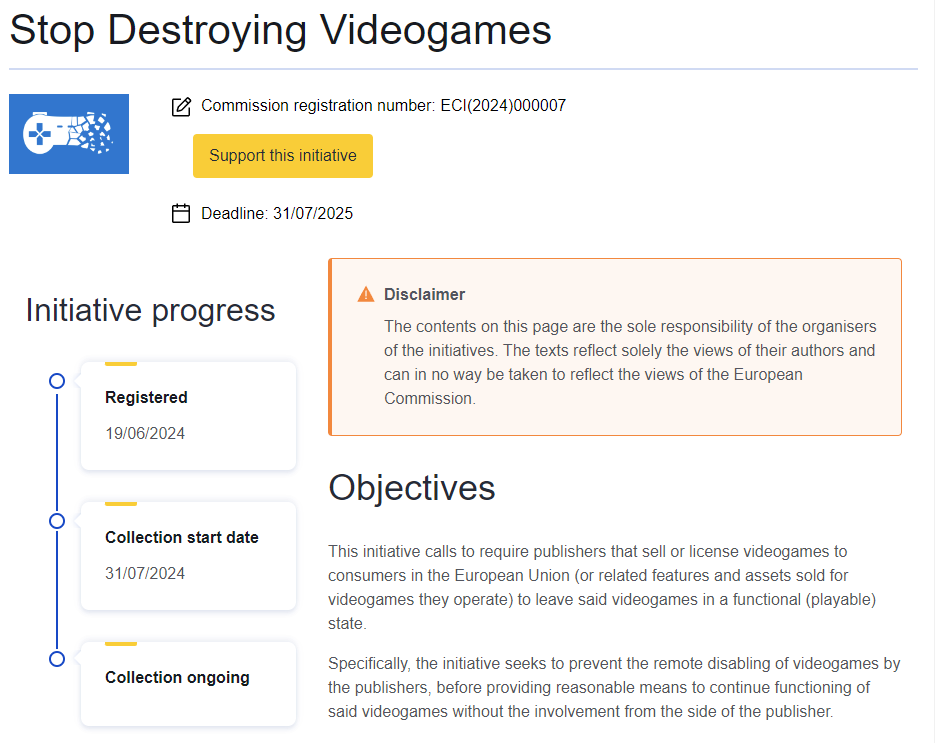Click the calendar icon next to the deadline
This screenshot has width=935, height=743.
[x=181, y=213]
